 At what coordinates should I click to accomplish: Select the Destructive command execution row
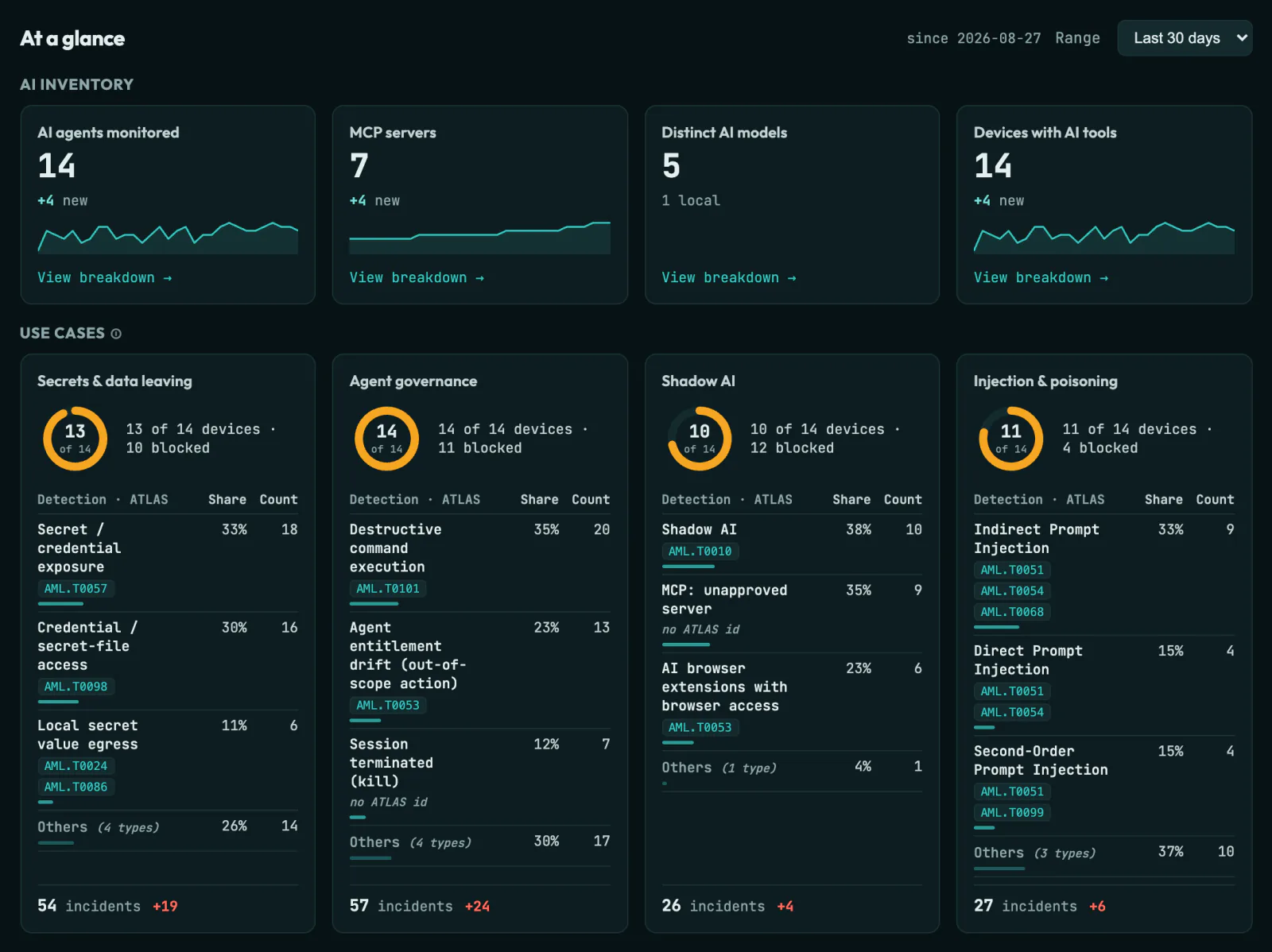coord(480,563)
